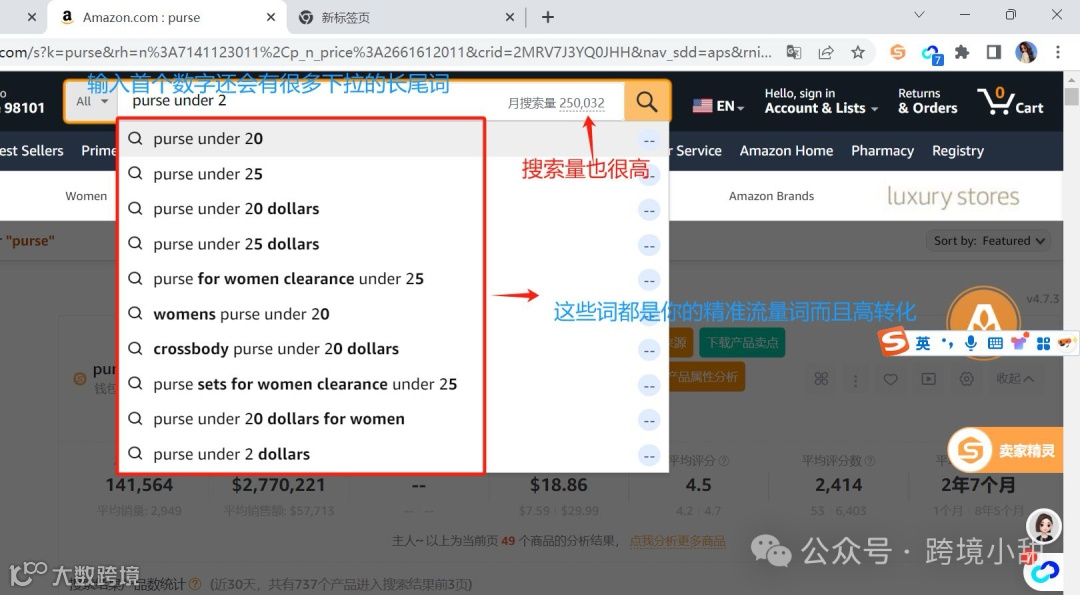Click the heart favorite icon in plugin panel
The image size is (1080, 595).
891,379
